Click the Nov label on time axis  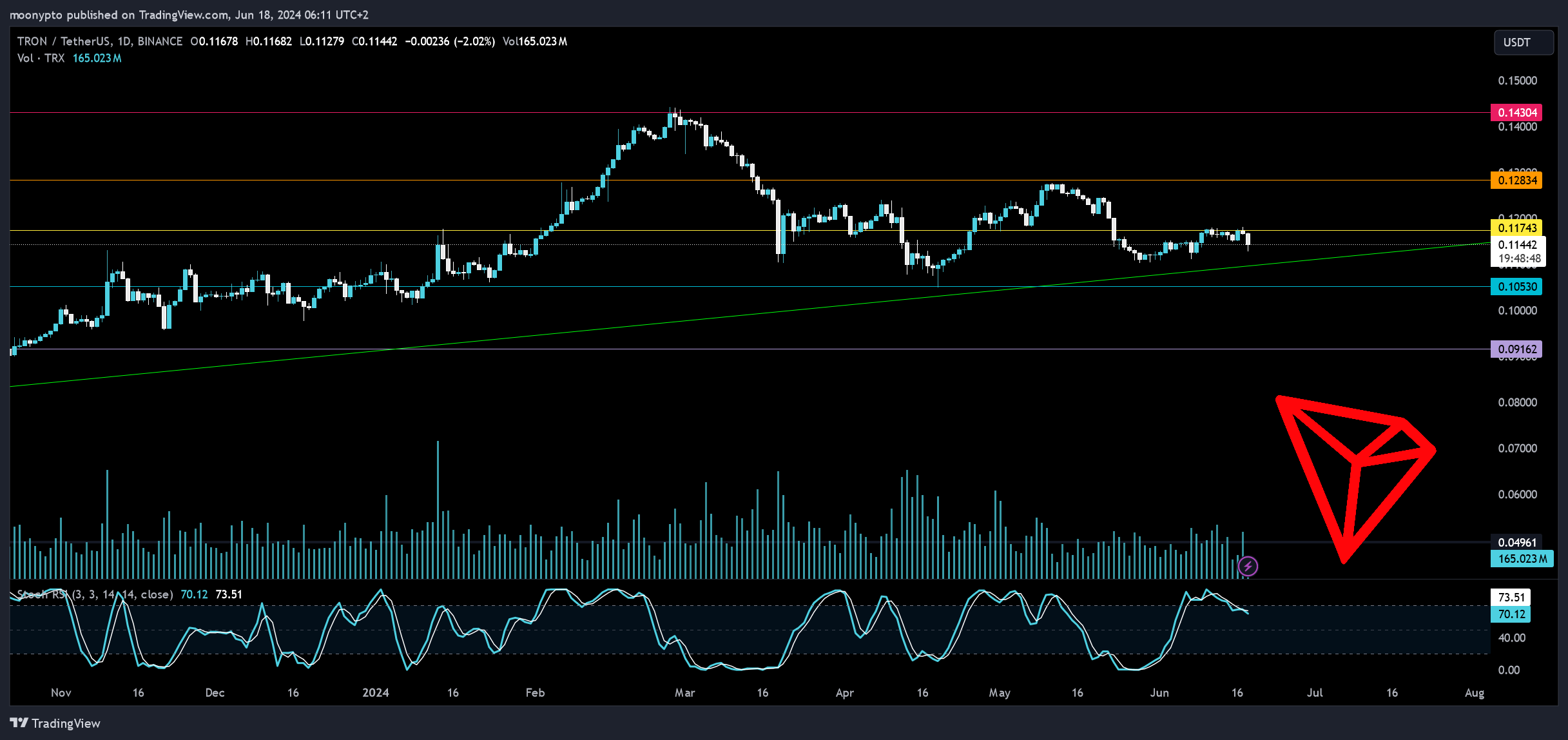[x=61, y=692]
